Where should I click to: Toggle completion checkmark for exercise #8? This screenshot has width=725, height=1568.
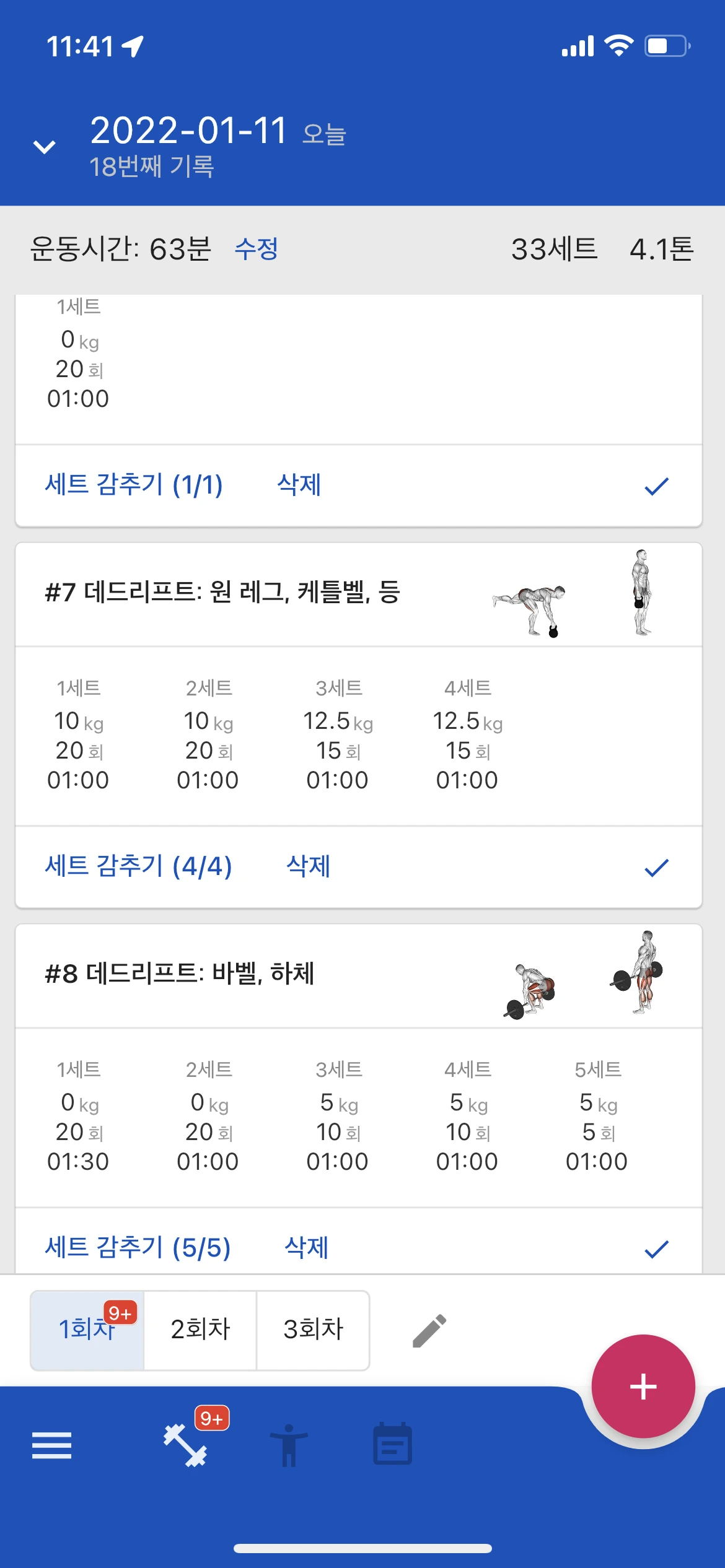point(656,1249)
